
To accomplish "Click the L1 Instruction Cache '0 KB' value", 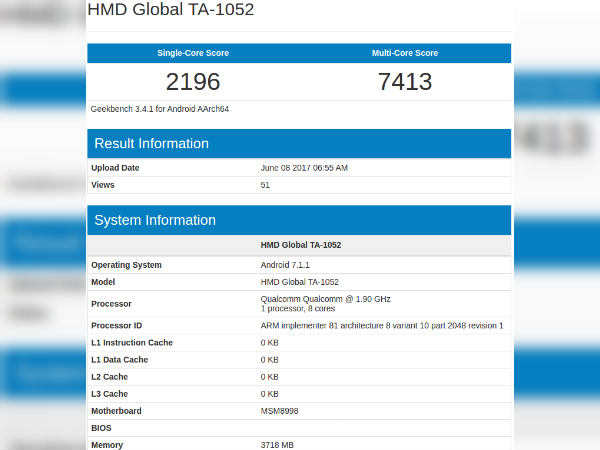I will click(x=269, y=342).
